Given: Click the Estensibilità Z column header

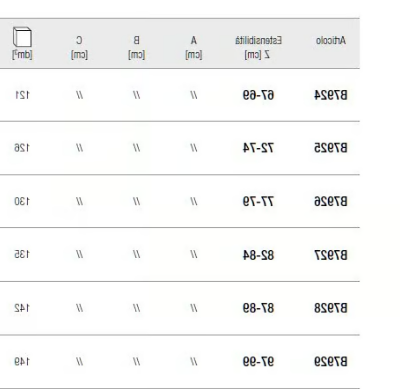Looking at the screenshot, I should pos(258,47).
